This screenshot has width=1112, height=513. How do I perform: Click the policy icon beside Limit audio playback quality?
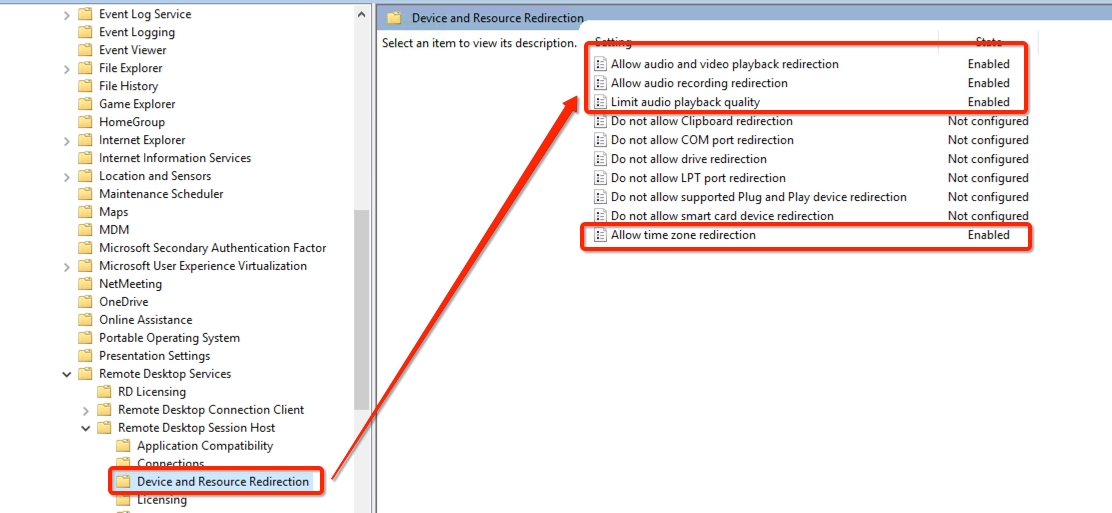(x=600, y=102)
